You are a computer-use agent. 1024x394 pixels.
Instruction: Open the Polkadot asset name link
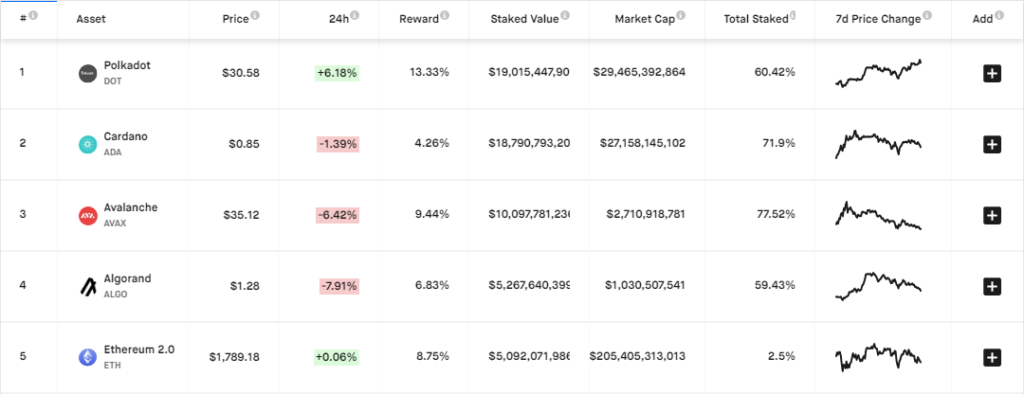click(x=127, y=65)
